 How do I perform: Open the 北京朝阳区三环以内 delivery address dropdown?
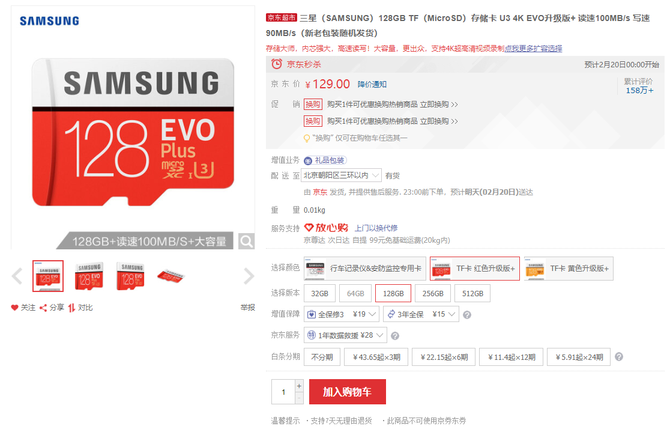coord(342,175)
